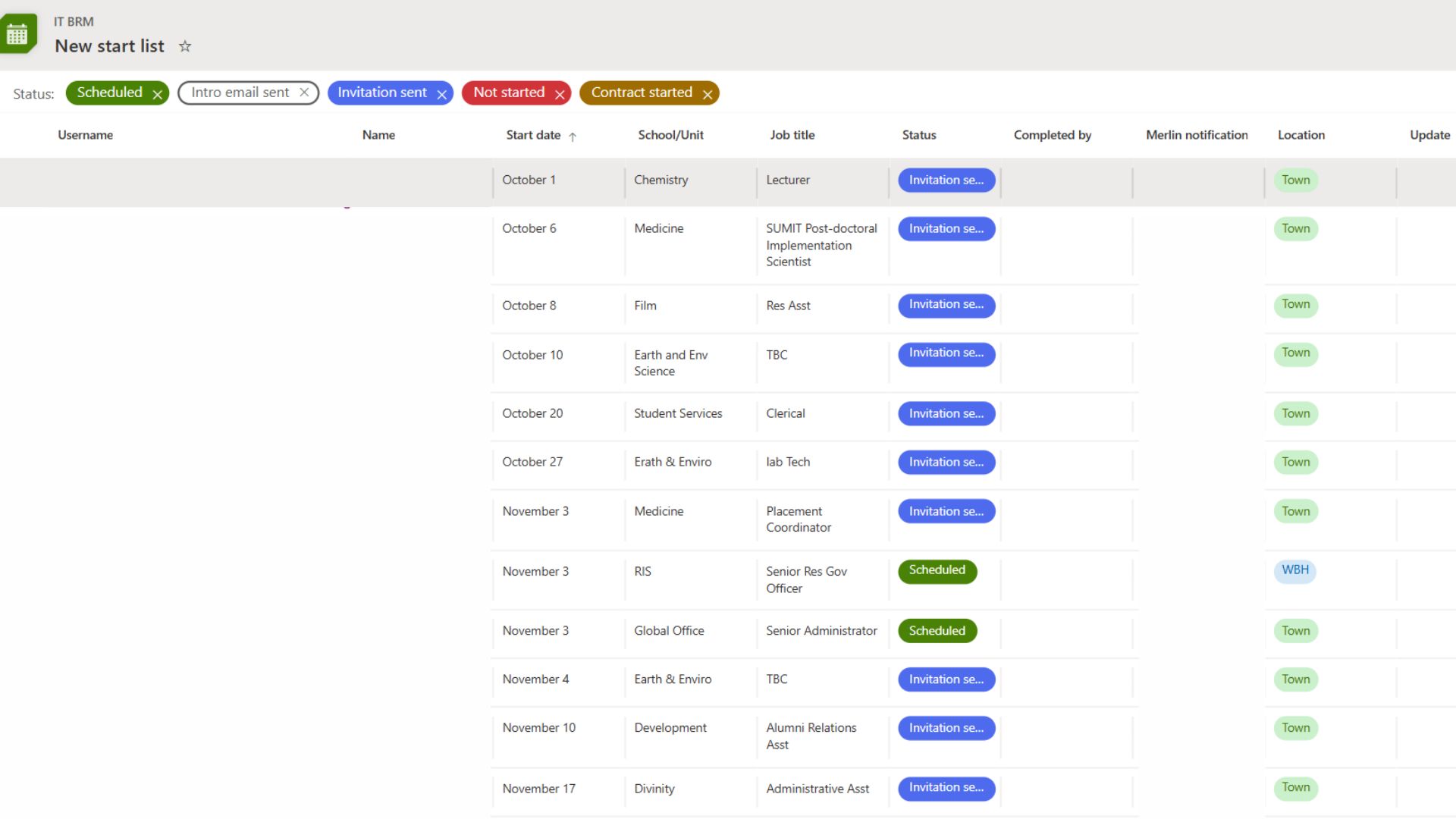This screenshot has width=1456, height=819.
Task: Click the New start list title
Action: pyautogui.click(x=109, y=46)
